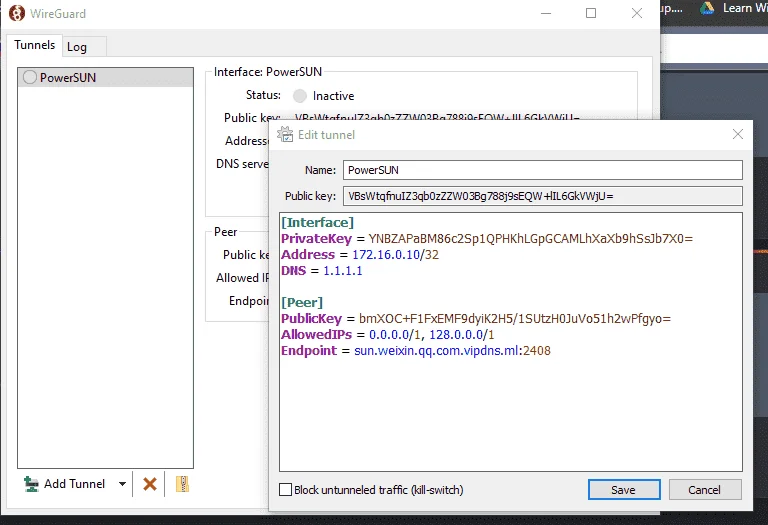Switch to the Tunnels tab
768x525 pixels.
(34, 45)
